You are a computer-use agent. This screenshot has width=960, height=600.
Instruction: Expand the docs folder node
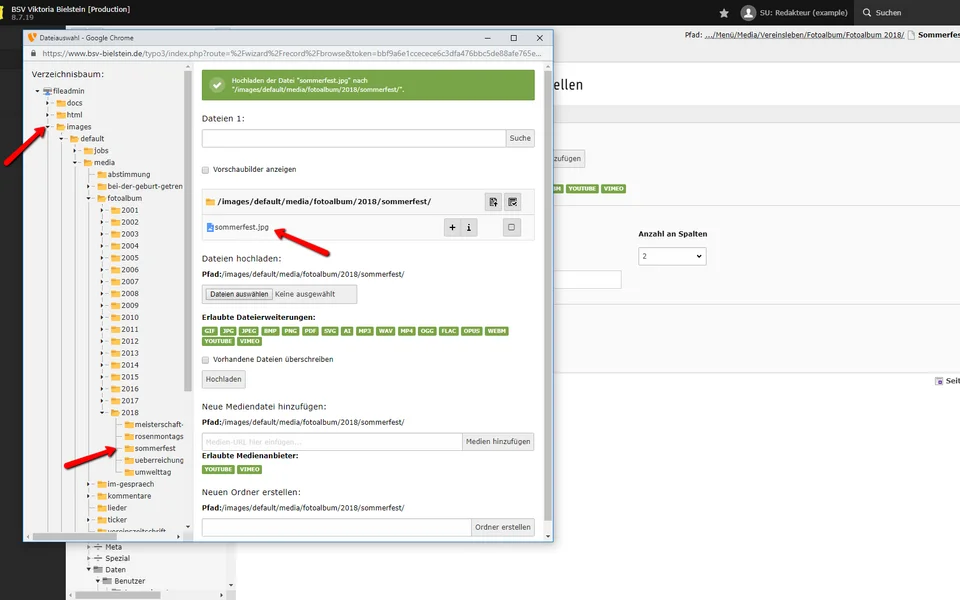[48, 103]
